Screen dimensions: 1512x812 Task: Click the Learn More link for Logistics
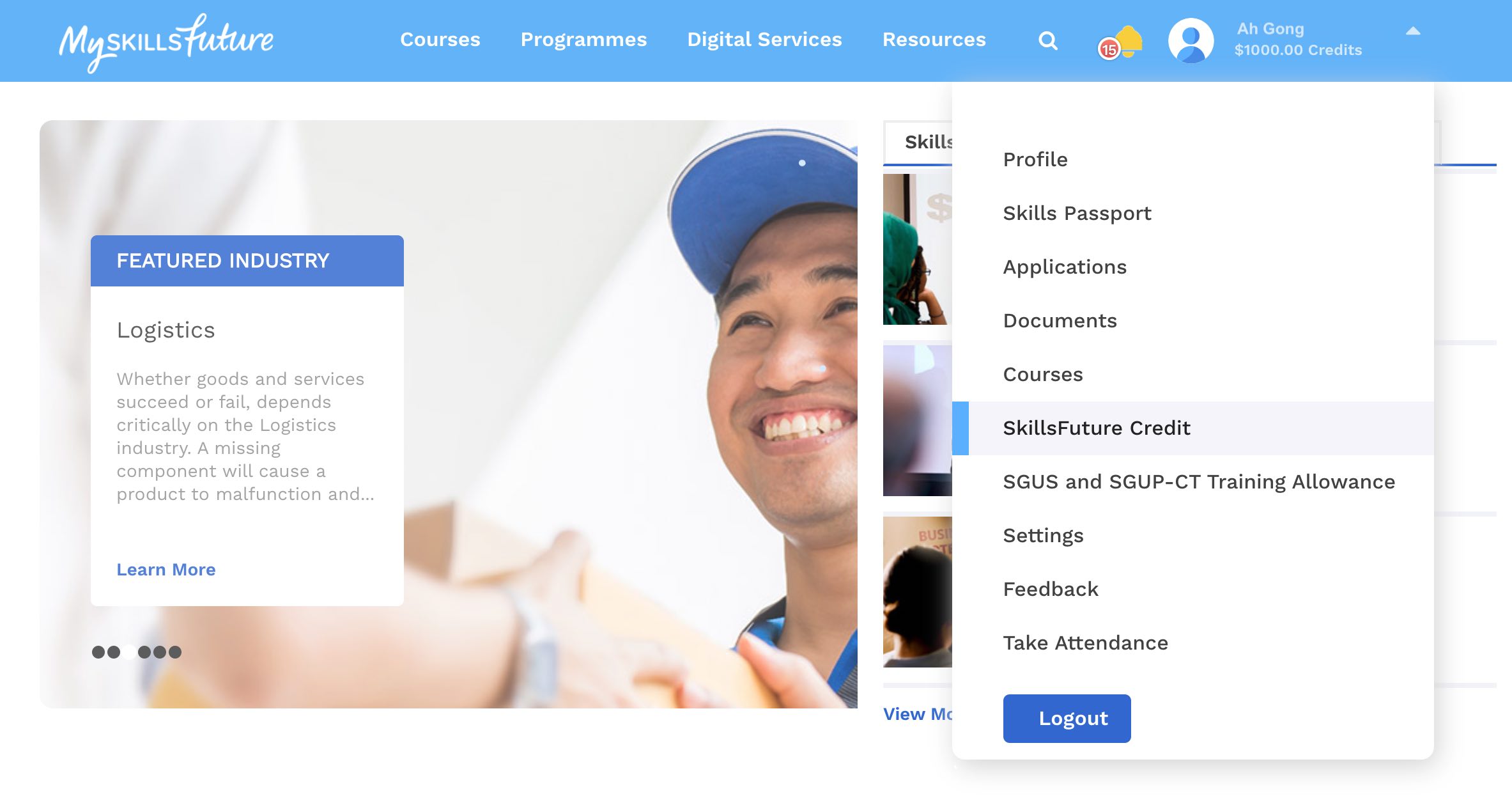click(x=165, y=569)
